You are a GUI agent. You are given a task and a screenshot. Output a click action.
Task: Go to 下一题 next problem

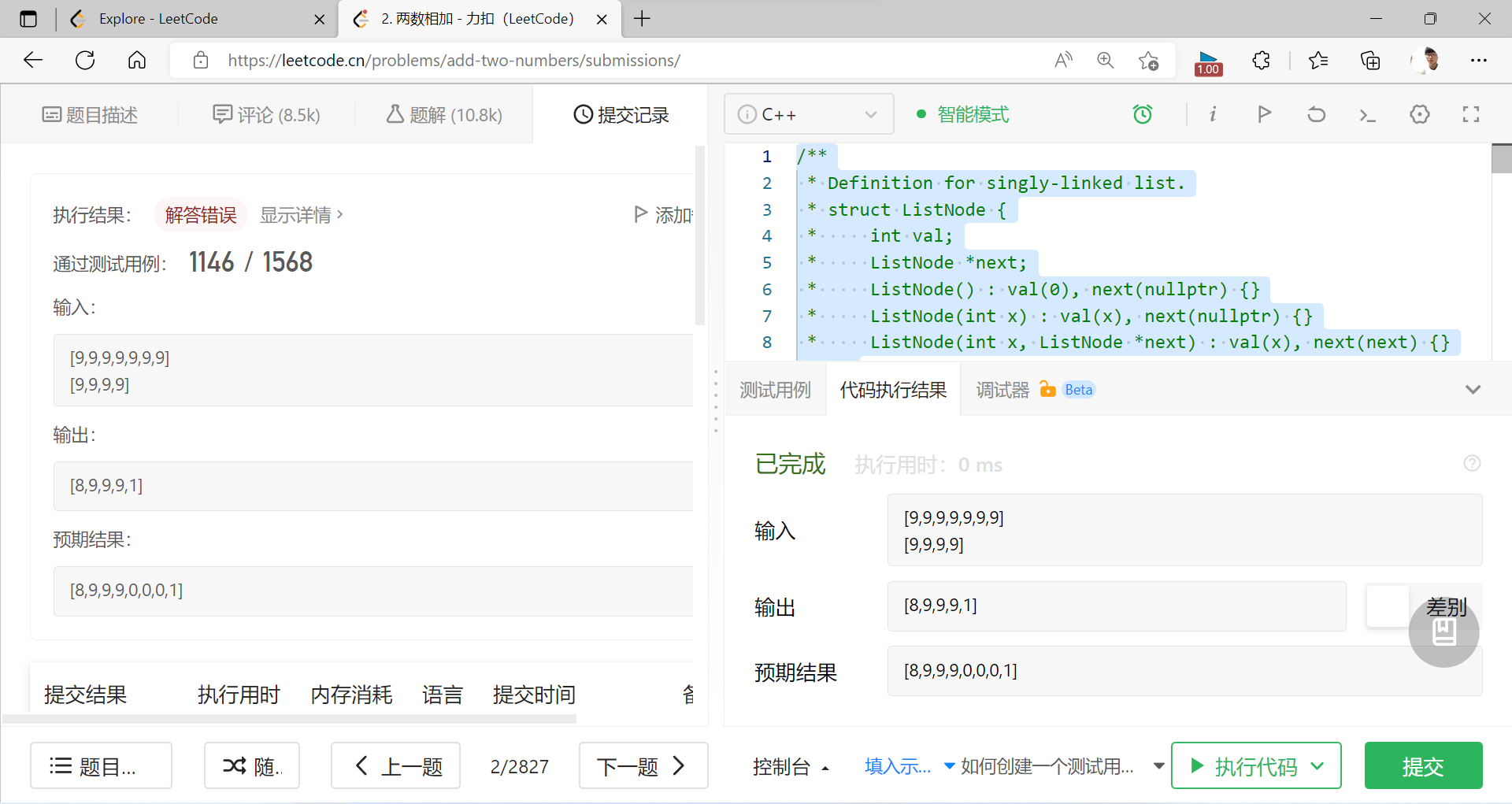pyautogui.click(x=643, y=765)
